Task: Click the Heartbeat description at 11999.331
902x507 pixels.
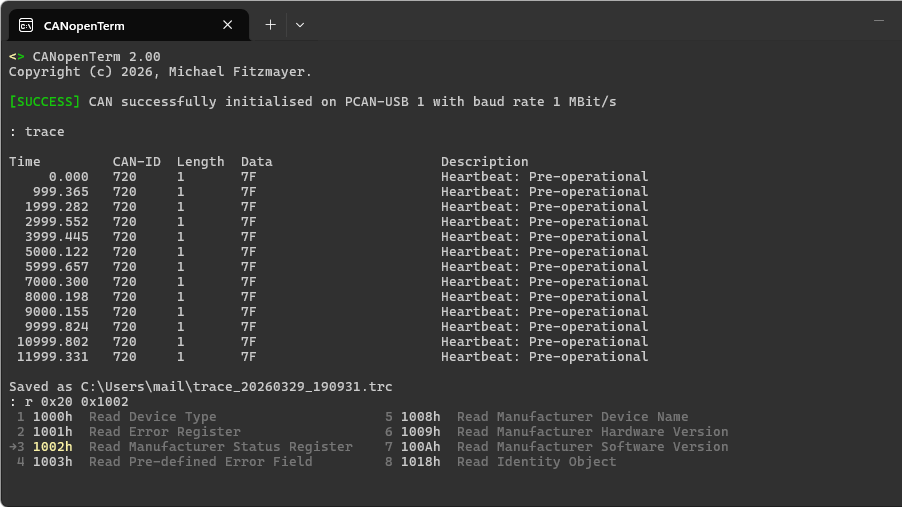Action: (x=544, y=356)
